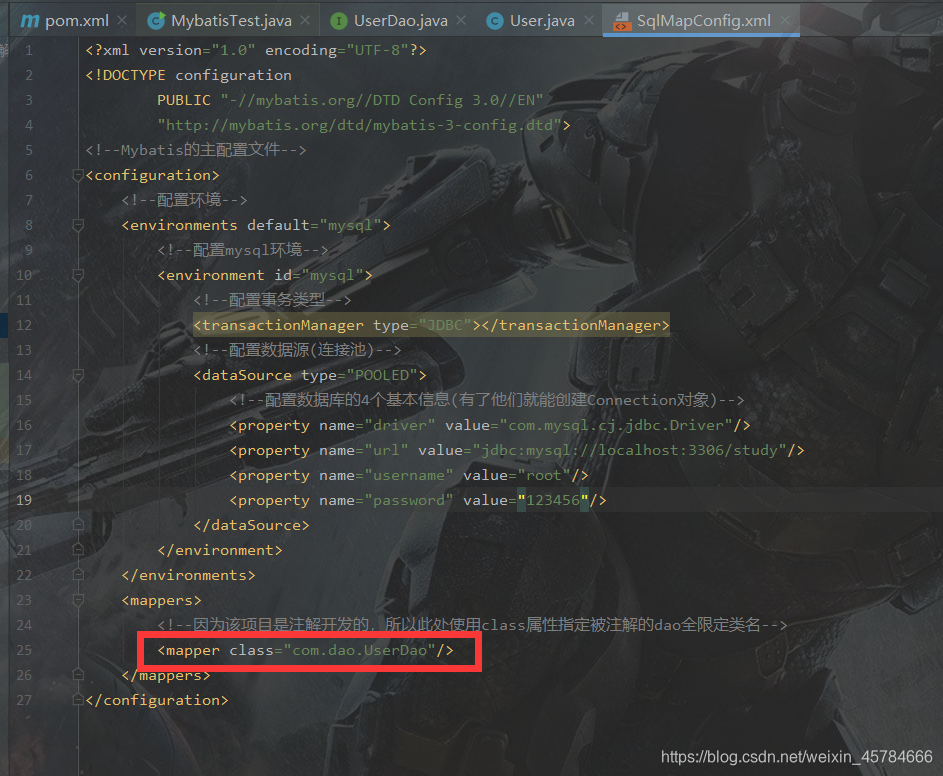943x776 pixels.
Task: Close the User.java tab
Action: coord(589,20)
